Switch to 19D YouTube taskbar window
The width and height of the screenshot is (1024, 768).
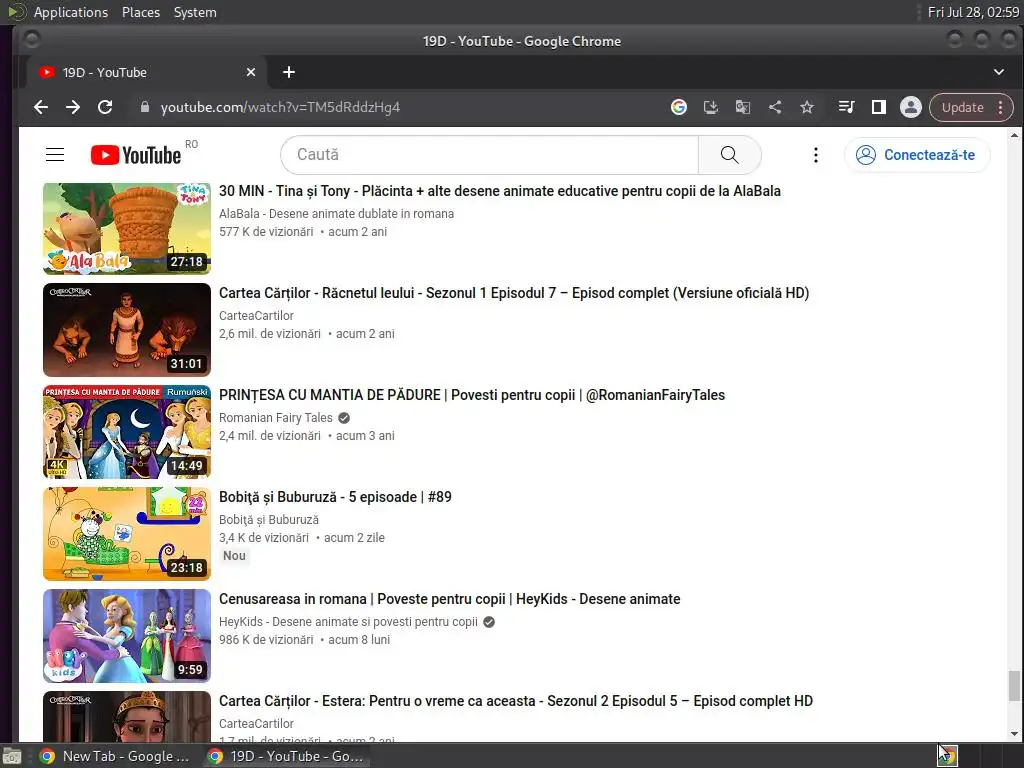point(285,756)
